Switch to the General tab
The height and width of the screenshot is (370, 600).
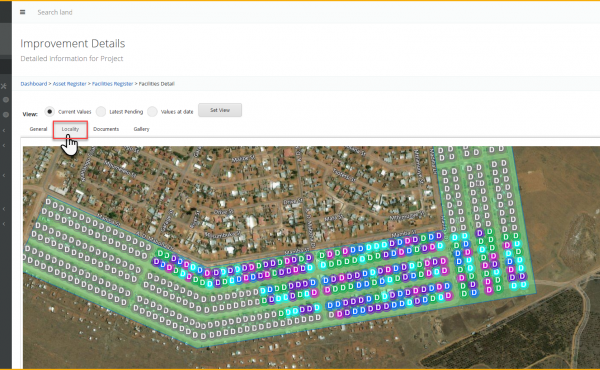pos(38,129)
